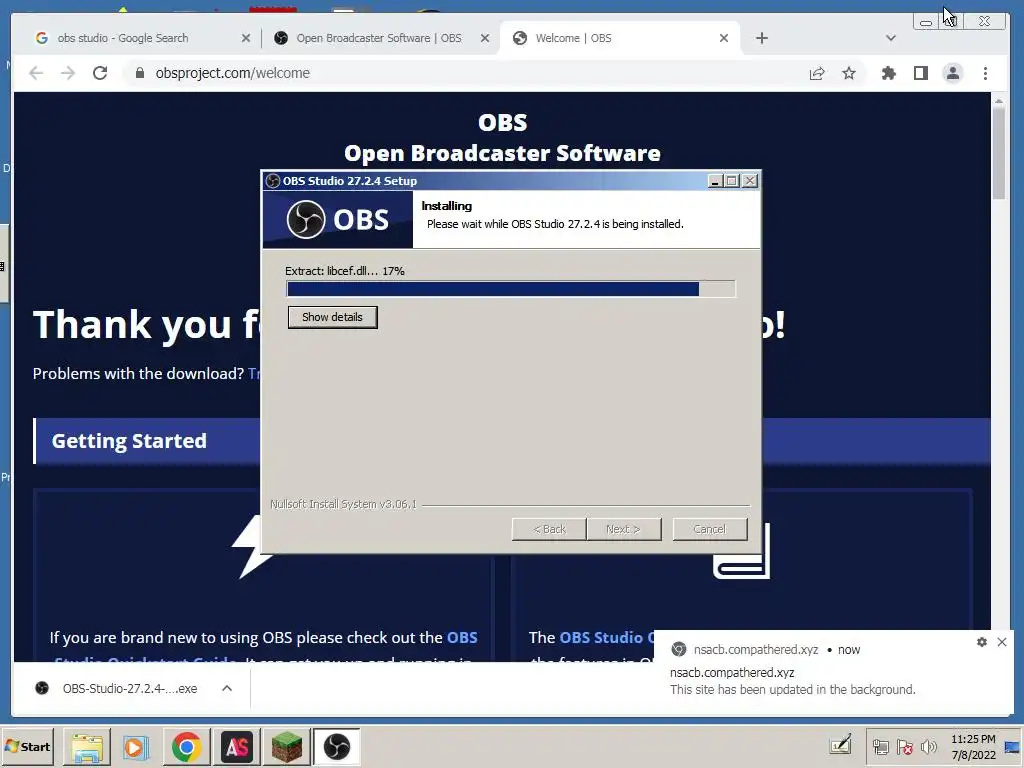Click the OBS installer taskbar icon
The height and width of the screenshot is (768, 1024).
[336, 747]
